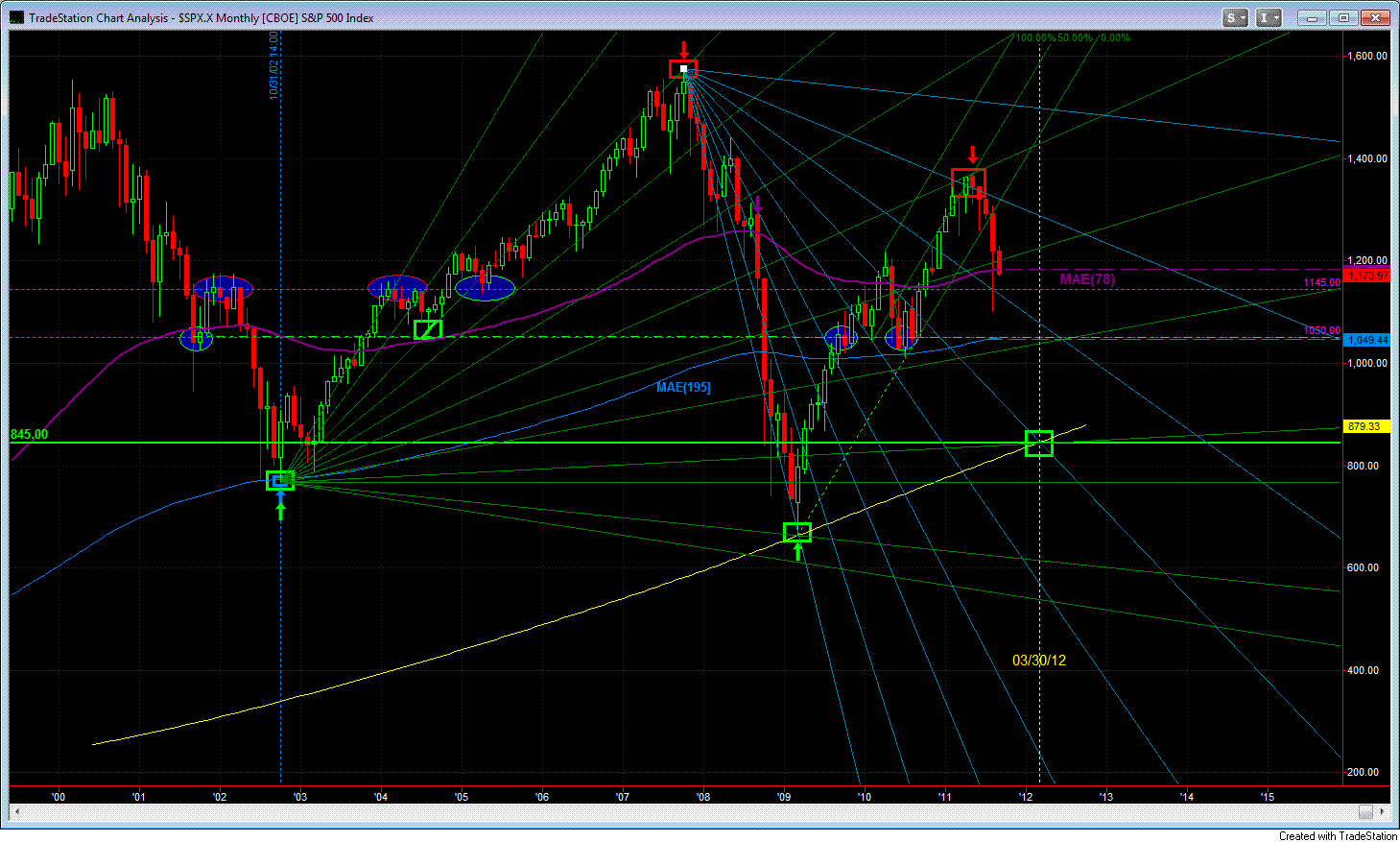1400x842 pixels.
Task: Click the horizontal scrollbar thumb
Action: click(x=1366, y=813)
